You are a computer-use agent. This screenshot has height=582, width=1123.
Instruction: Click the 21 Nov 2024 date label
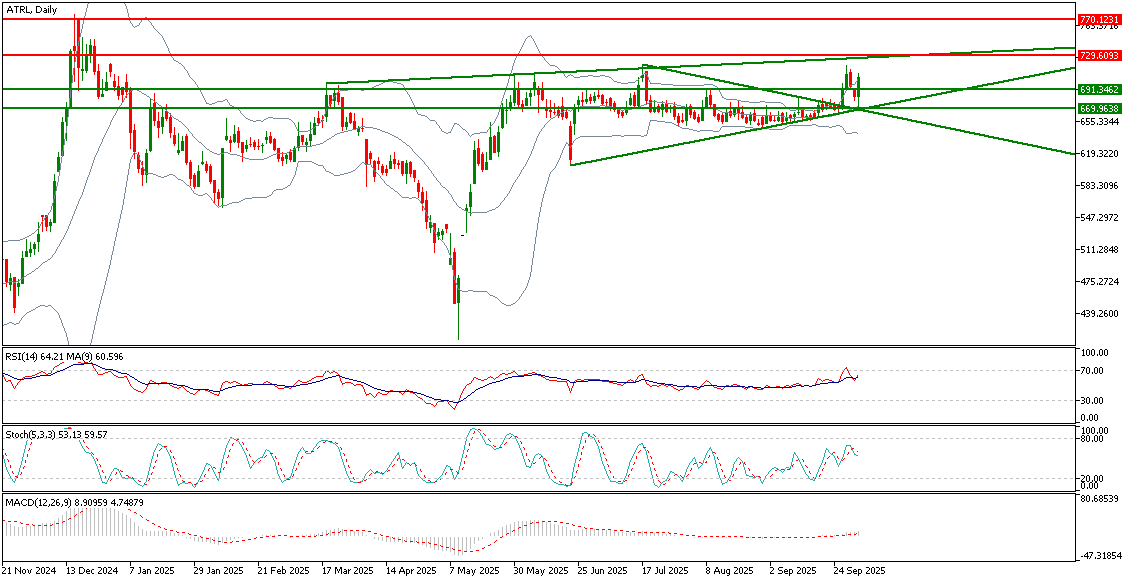point(30,571)
